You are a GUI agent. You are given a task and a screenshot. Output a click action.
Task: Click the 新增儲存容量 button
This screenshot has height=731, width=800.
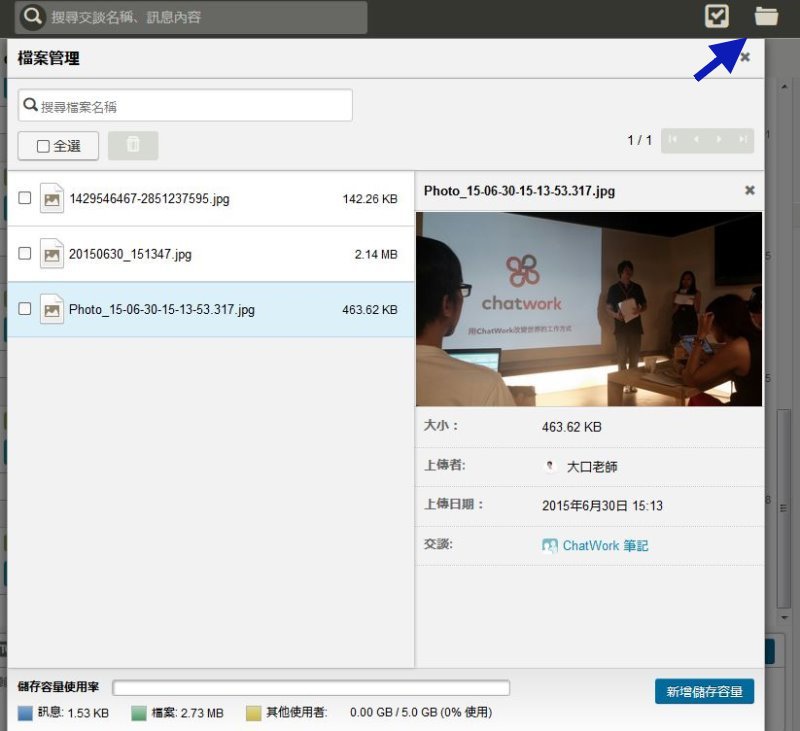(704, 691)
